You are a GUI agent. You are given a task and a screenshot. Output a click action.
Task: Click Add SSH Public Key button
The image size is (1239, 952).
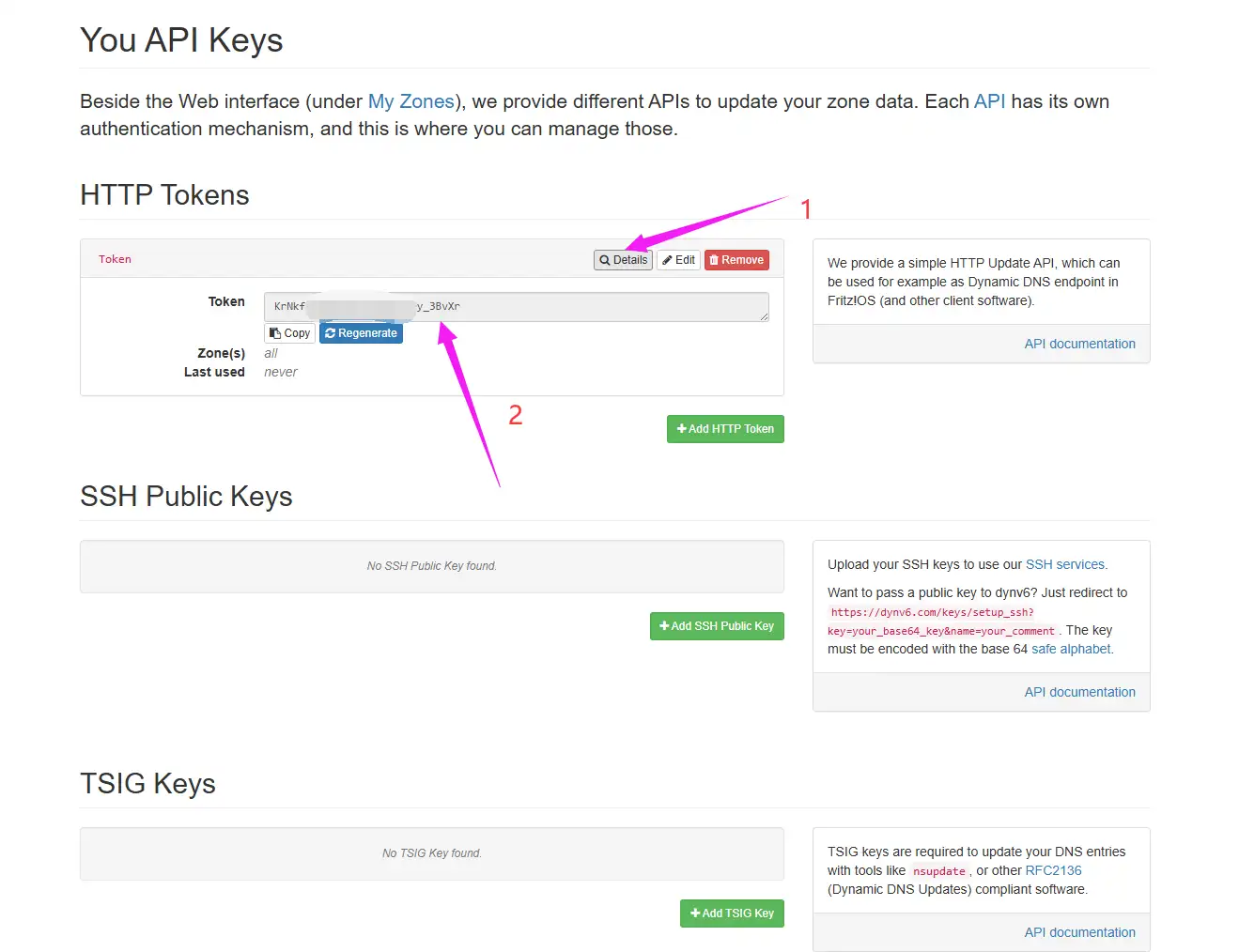point(717,626)
